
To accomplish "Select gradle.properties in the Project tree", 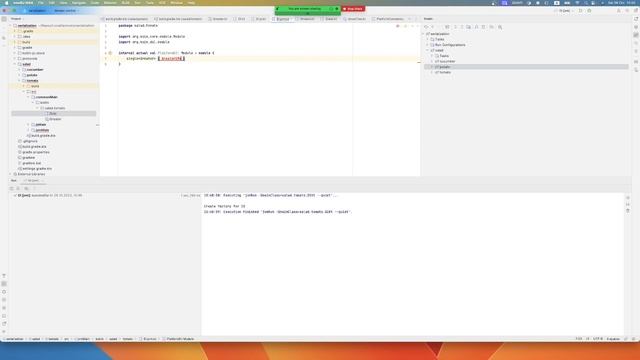I will (36, 152).
